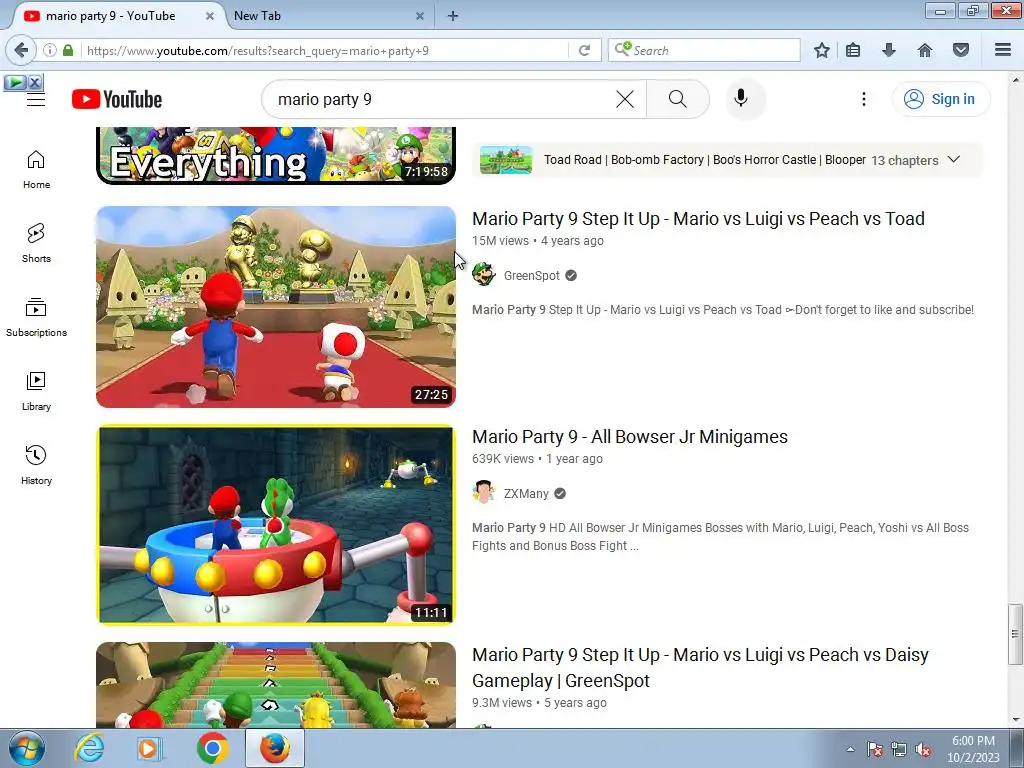Viewport: 1024px width, 768px height.
Task: Select the mario party 9 - YouTube tab
Action: 111,16
